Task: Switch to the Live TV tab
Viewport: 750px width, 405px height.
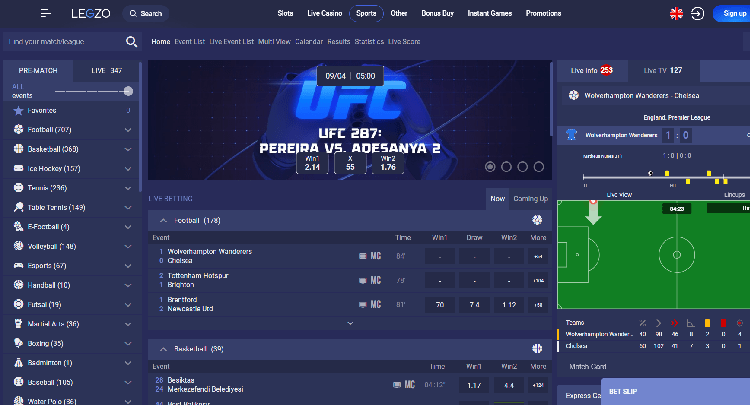Action: (x=662, y=70)
